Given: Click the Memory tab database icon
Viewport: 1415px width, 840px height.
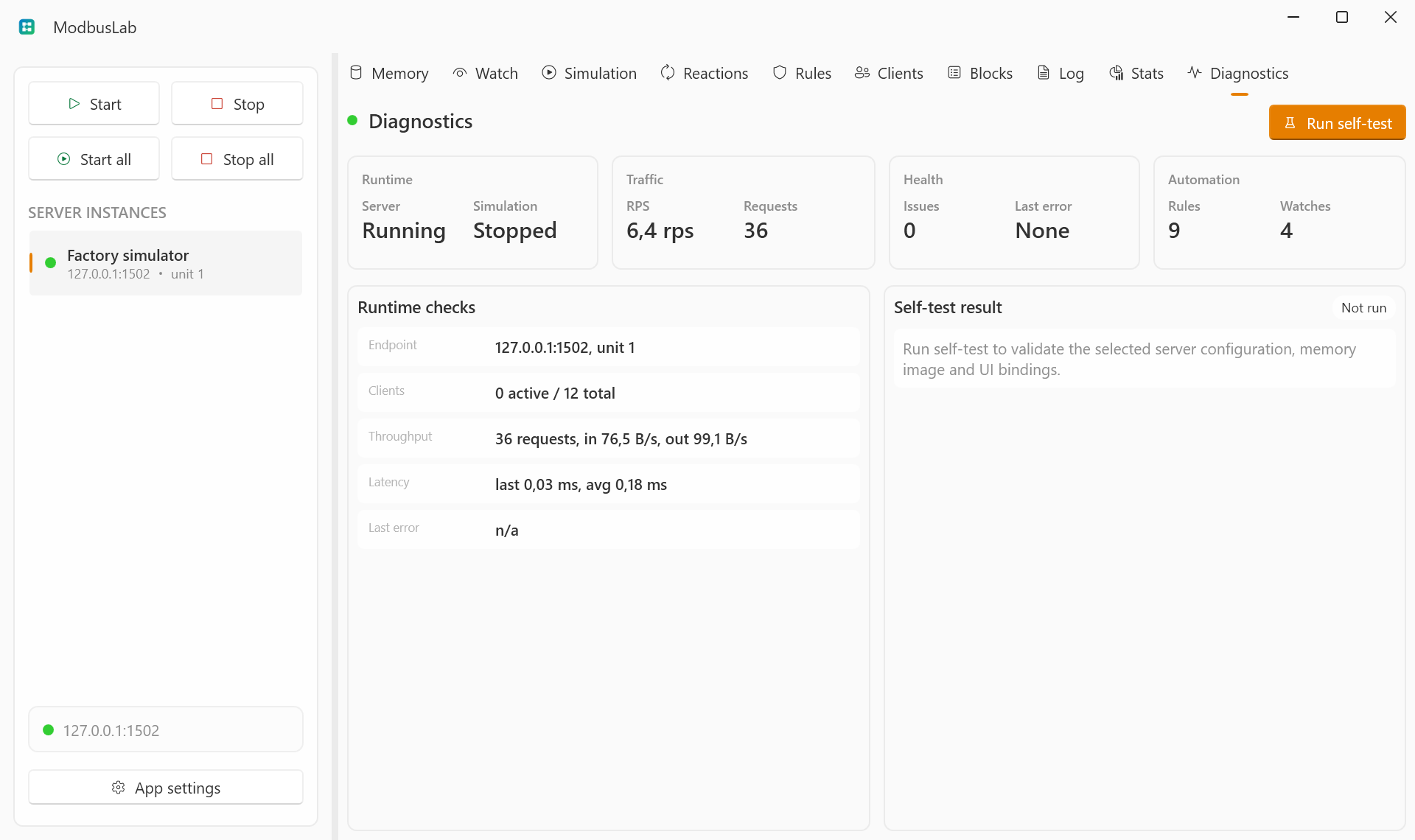Looking at the screenshot, I should click(x=356, y=73).
